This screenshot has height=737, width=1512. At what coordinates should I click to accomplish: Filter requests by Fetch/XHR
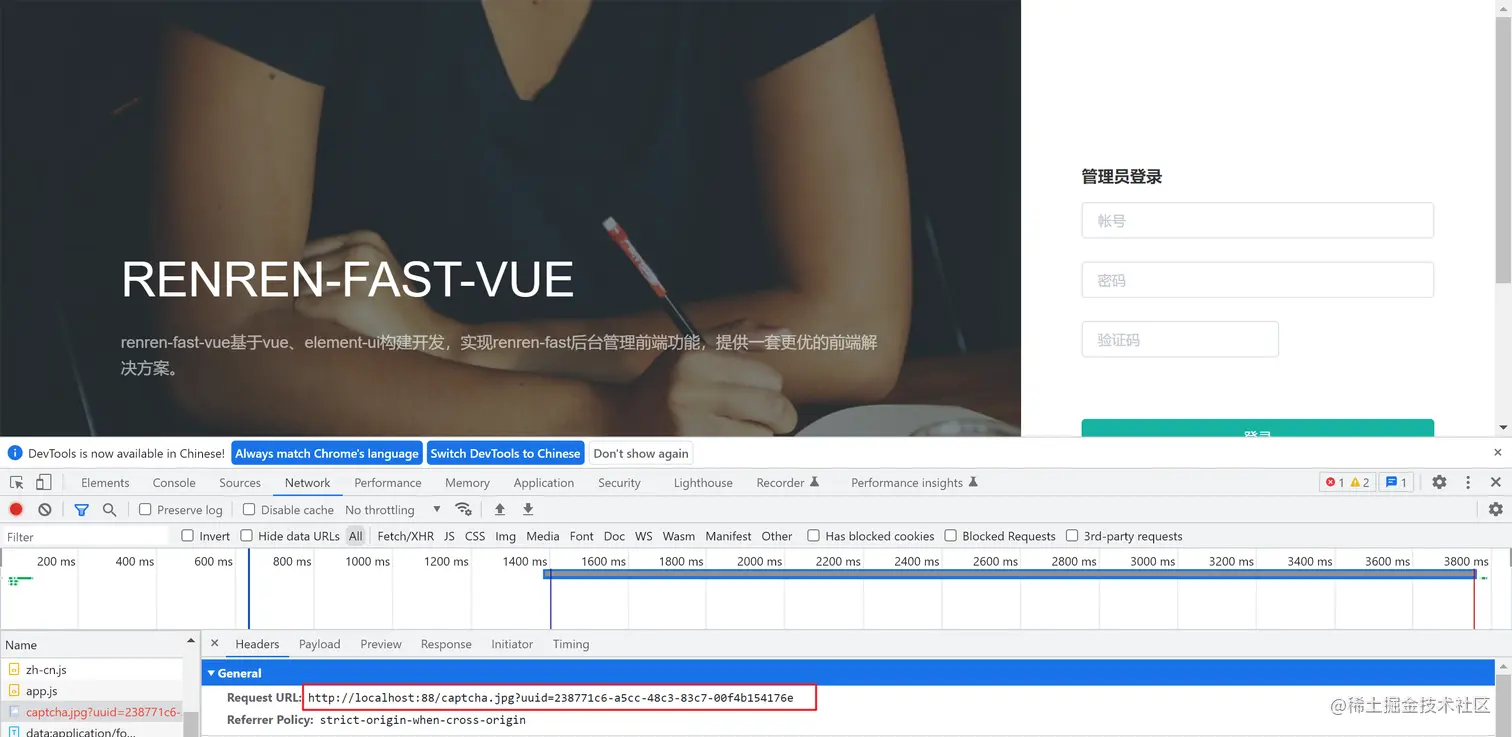[406, 536]
